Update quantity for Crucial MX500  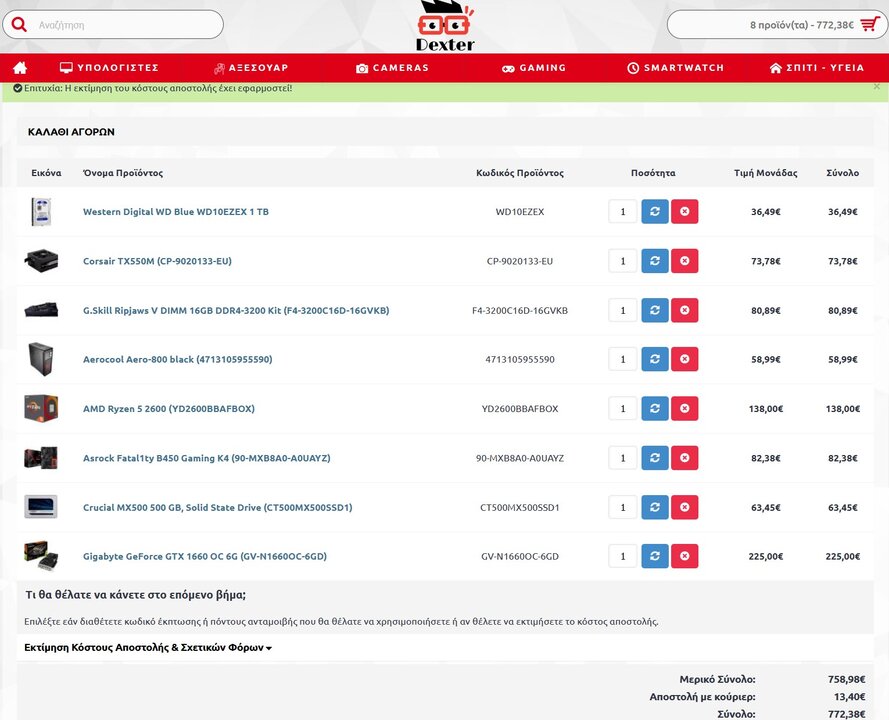[655, 507]
